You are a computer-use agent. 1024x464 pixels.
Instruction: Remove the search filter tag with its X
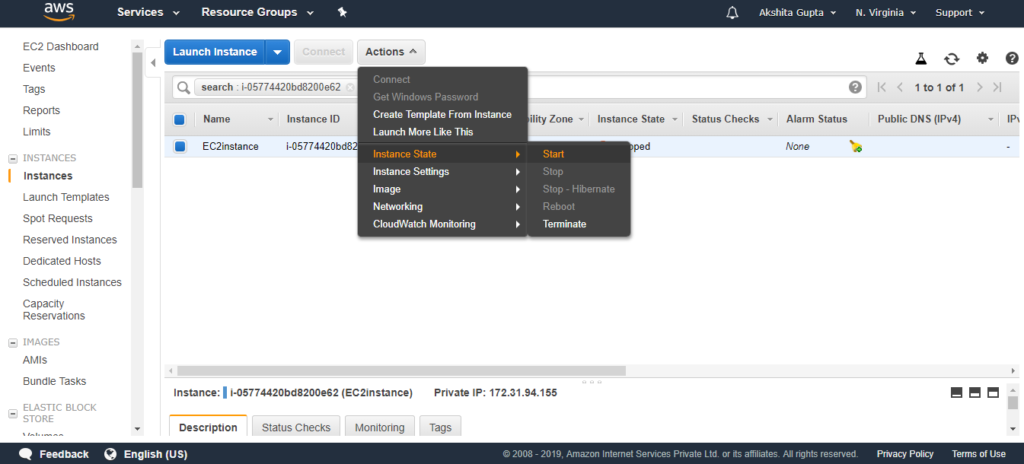[351, 88]
